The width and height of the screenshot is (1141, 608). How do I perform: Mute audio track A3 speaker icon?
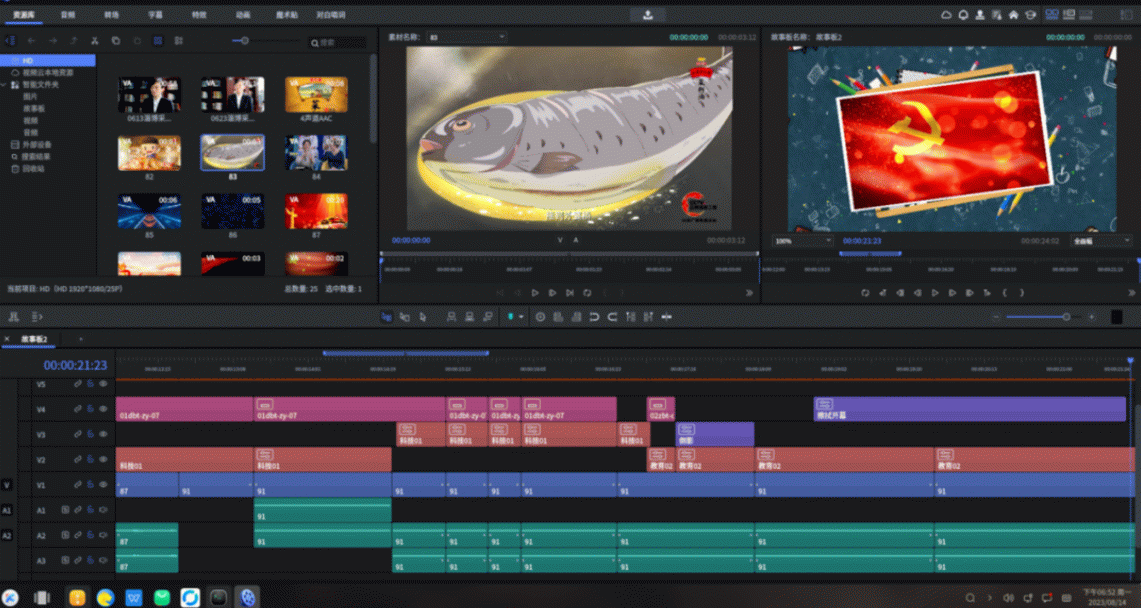point(103,561)
